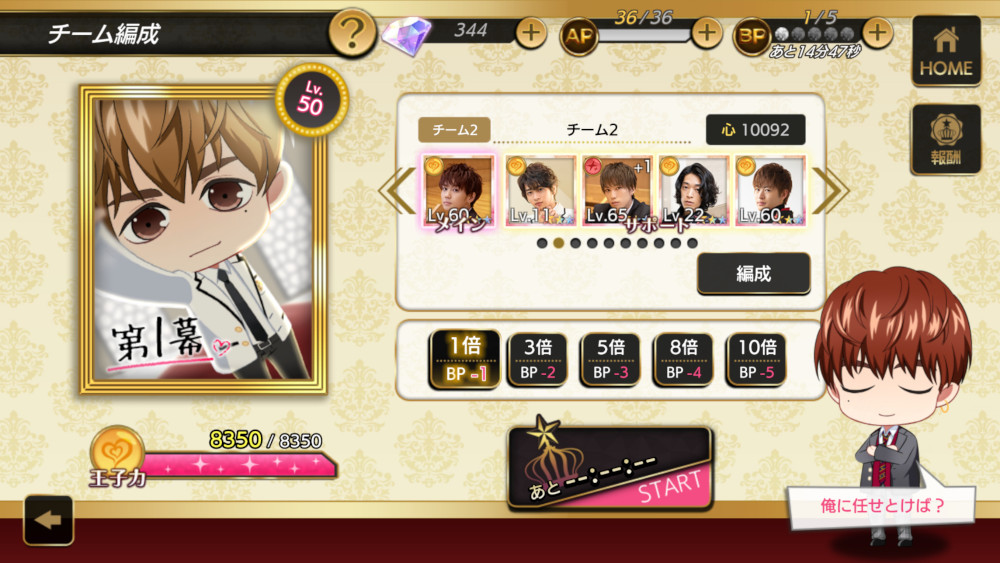
Task: Select the 1倍 BP-1 multiplier
Action: click(x=465, y=360)
